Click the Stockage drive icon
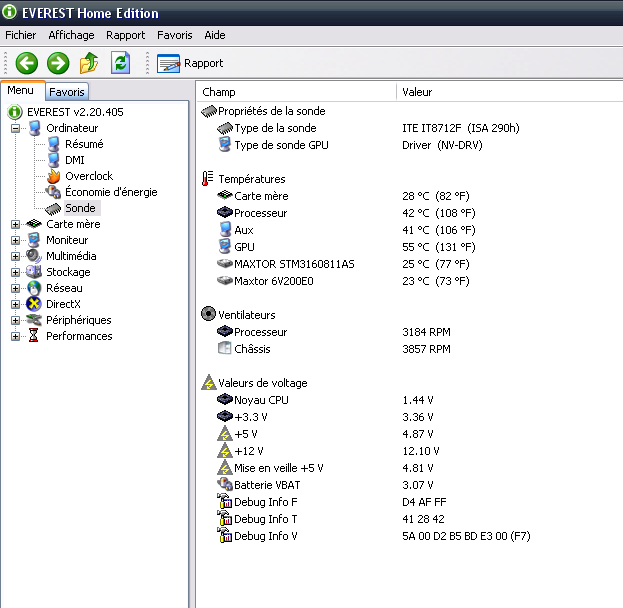Screen dimensions: 623x608 [34, 272]
